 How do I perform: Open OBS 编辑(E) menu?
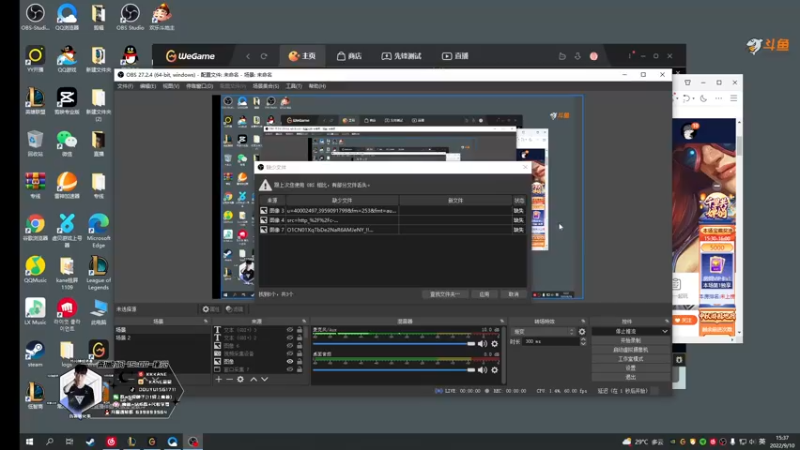[x=148, y=86]
